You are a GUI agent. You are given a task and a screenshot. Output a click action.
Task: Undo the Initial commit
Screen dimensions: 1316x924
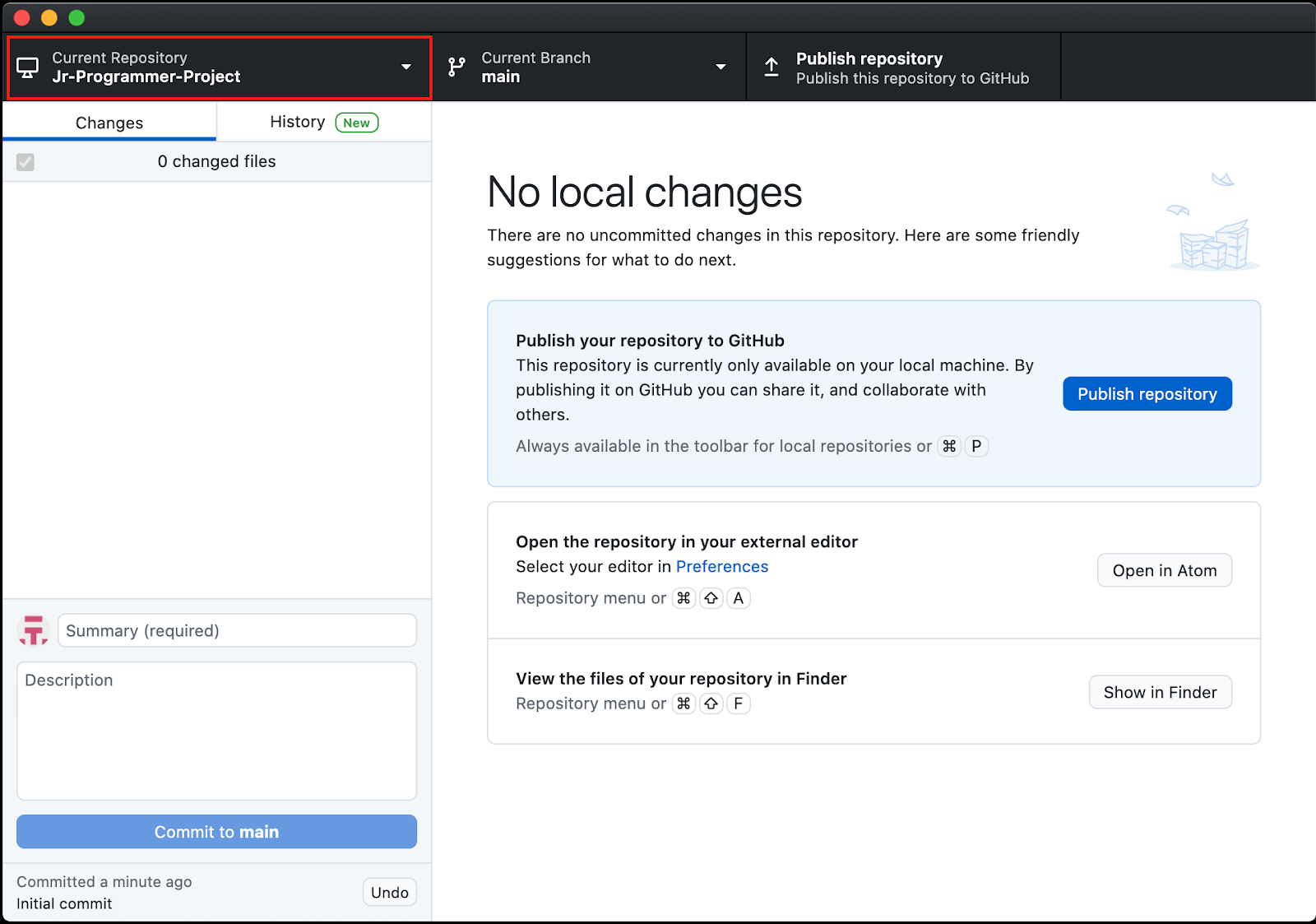click(x=389, y=892)
